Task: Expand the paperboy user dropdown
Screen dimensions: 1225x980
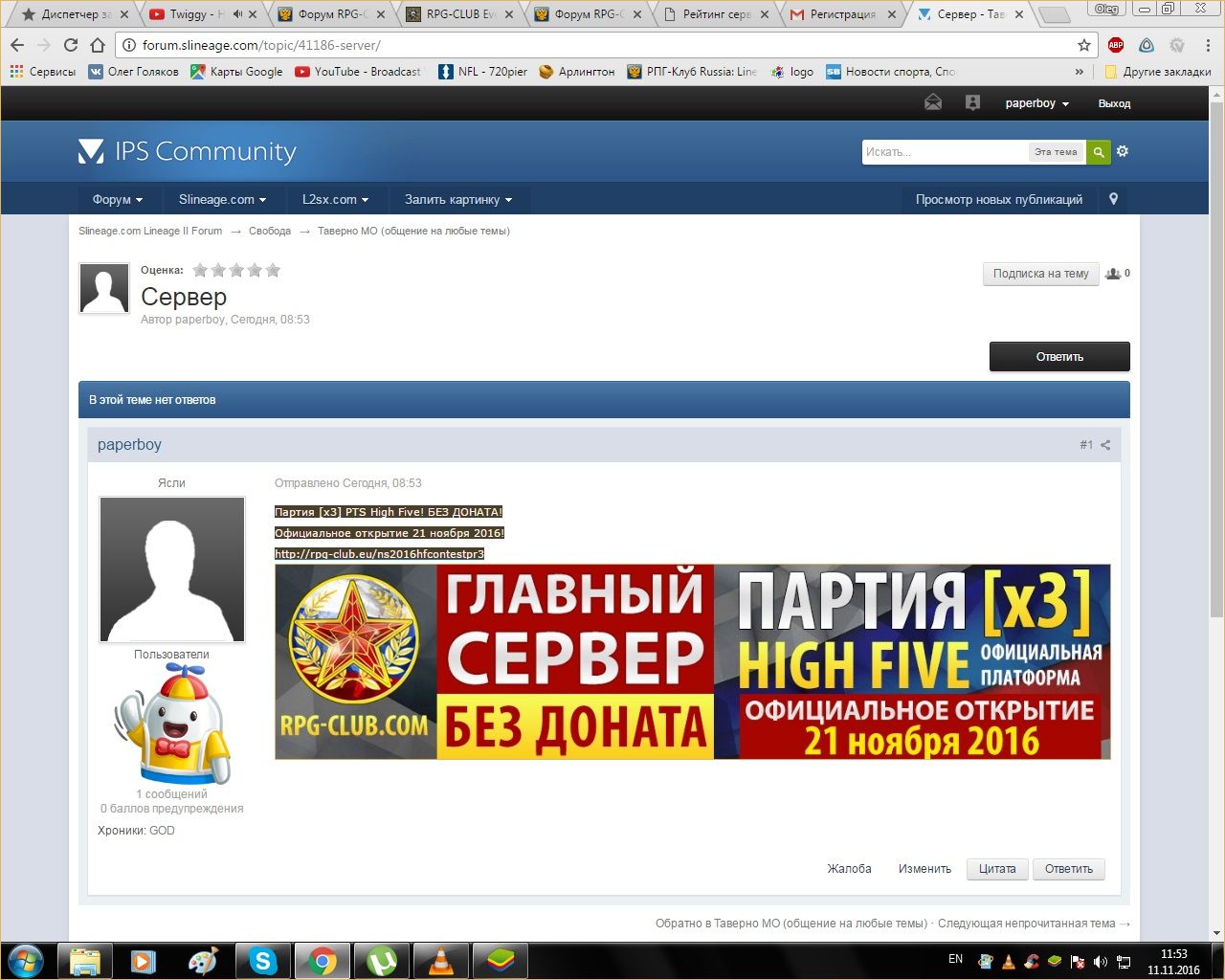Action: pyautogui.click(x=1036, y=103)
